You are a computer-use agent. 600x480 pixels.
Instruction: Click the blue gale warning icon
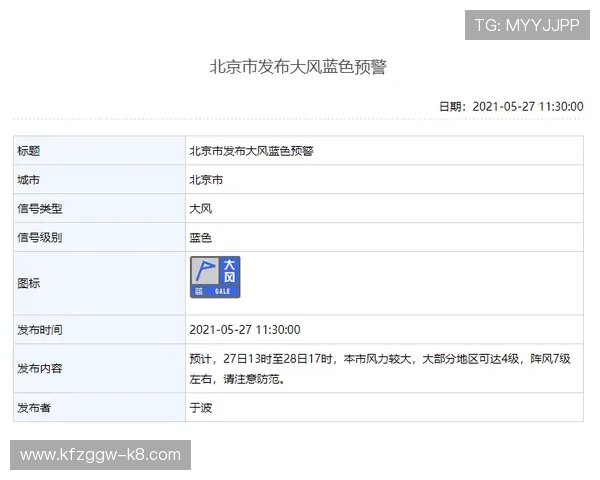point(215,277)
